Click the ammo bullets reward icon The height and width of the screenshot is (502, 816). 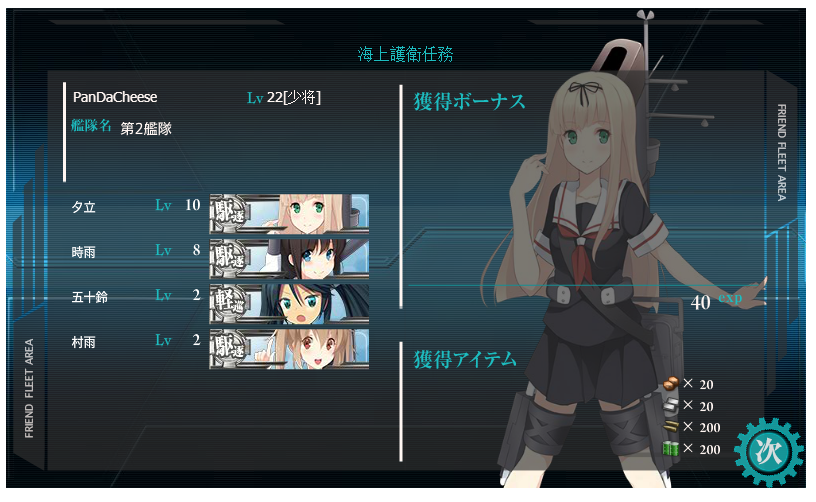(x=670, y=427)
